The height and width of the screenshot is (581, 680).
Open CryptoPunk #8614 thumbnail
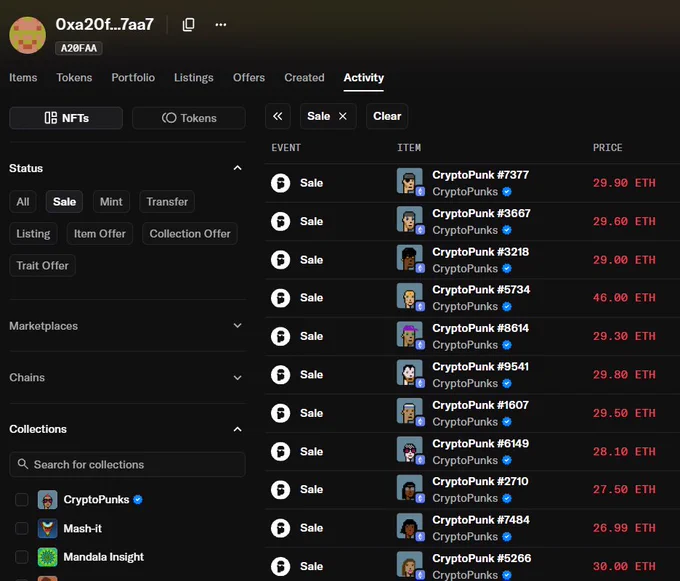click(409, 335)
